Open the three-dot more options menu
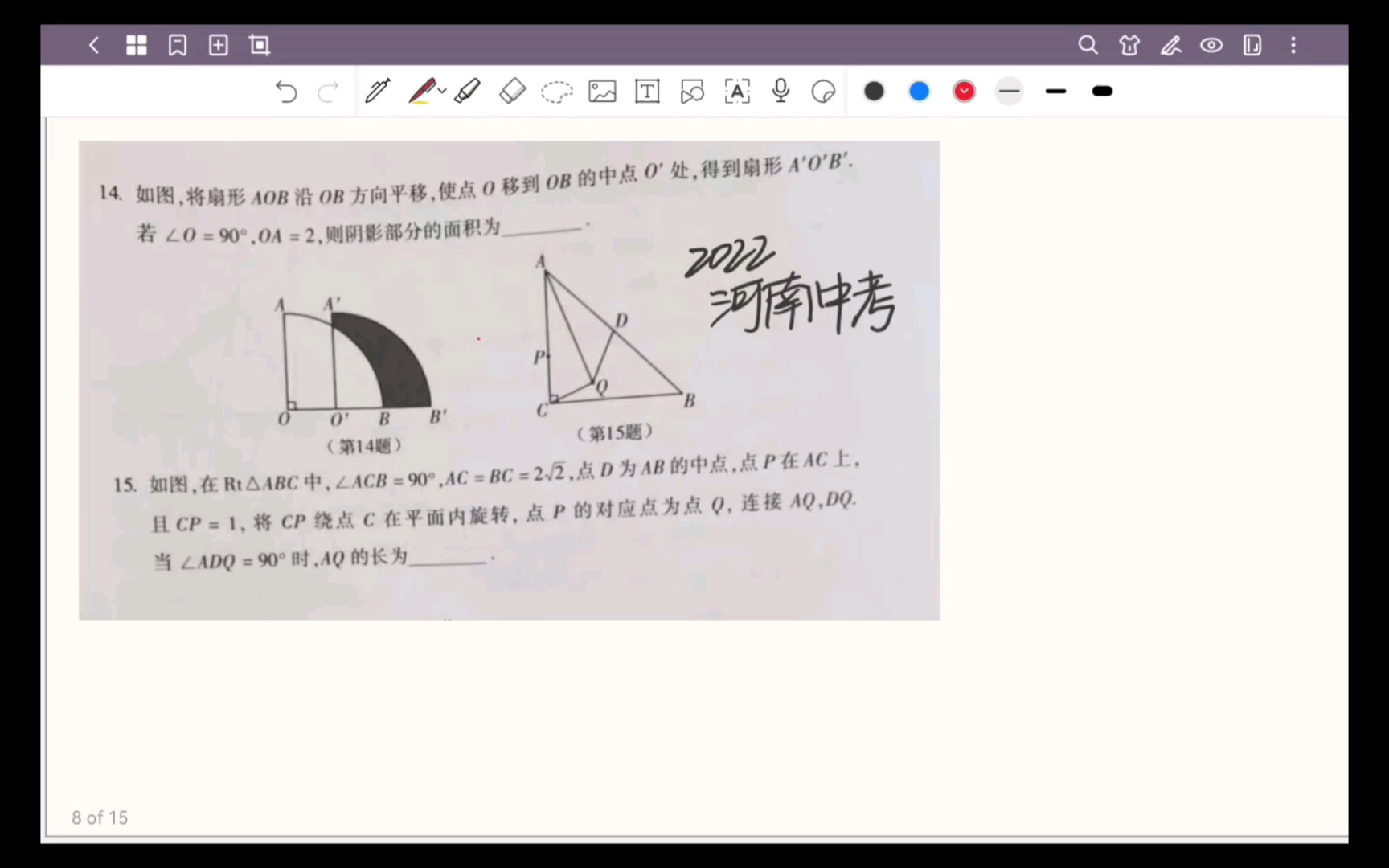The height and width of the screenshot is (868, 1389). (x=1293, y=45)
